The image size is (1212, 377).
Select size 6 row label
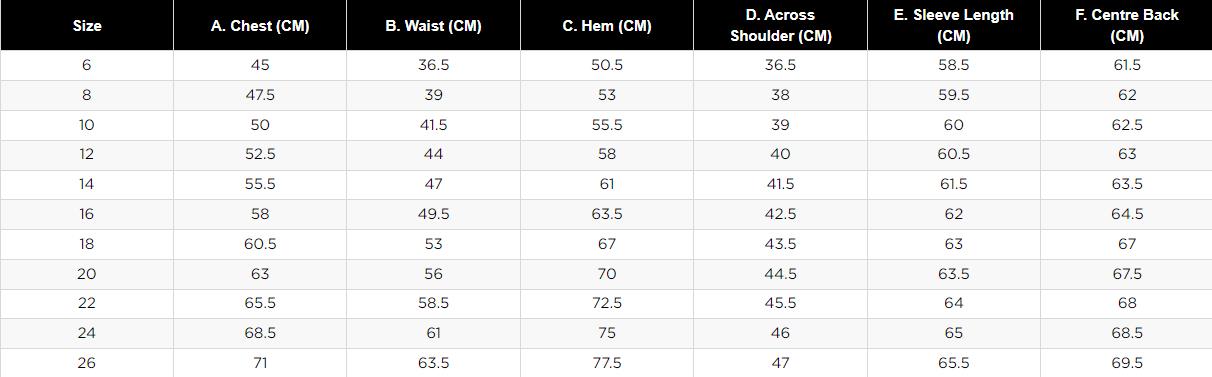87,65
